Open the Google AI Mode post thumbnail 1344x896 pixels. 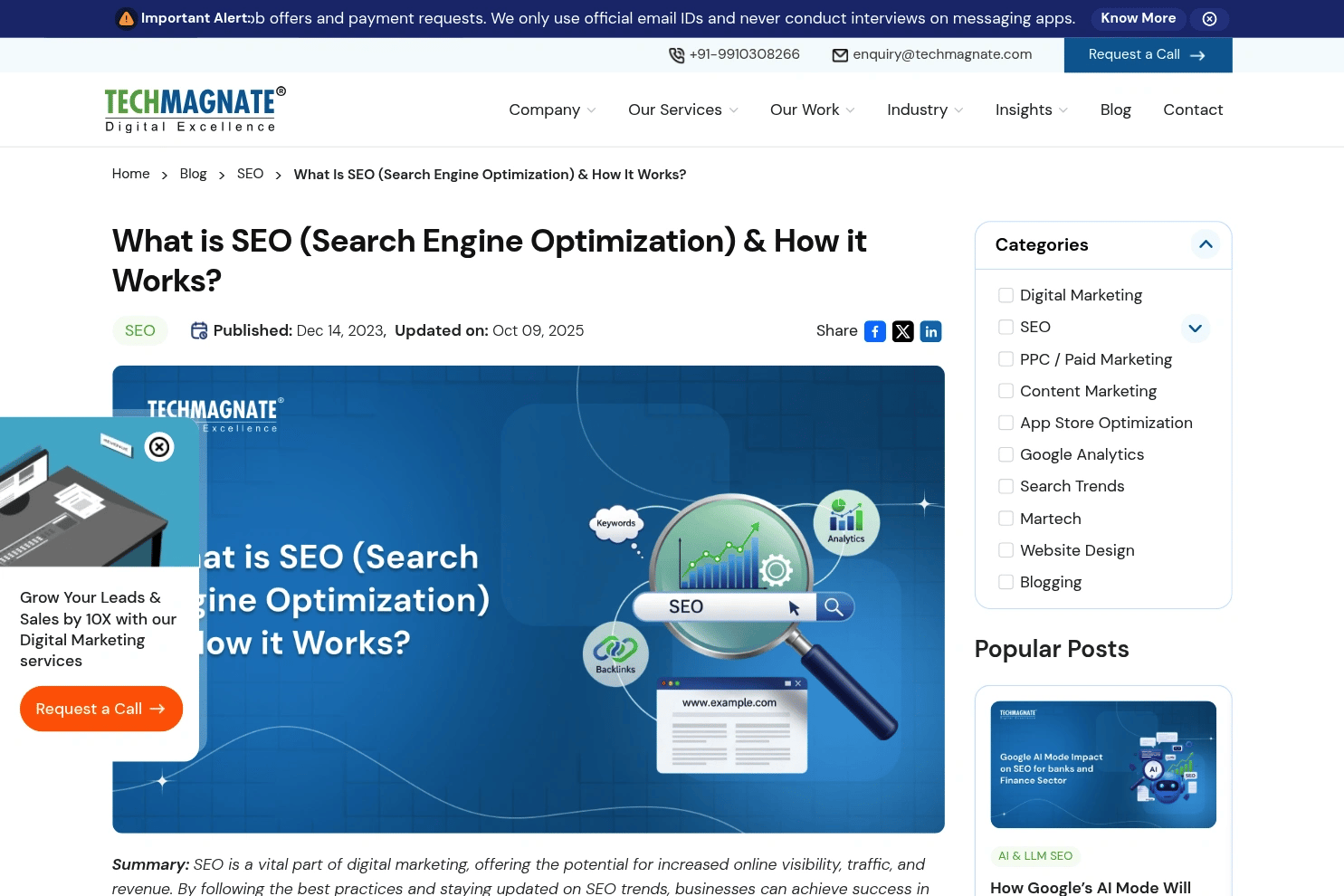[x=1102, y=764]
